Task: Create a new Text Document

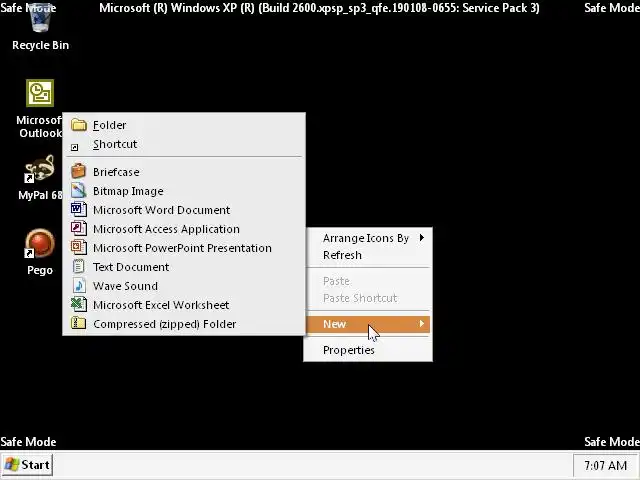Action: pos(184,267)
